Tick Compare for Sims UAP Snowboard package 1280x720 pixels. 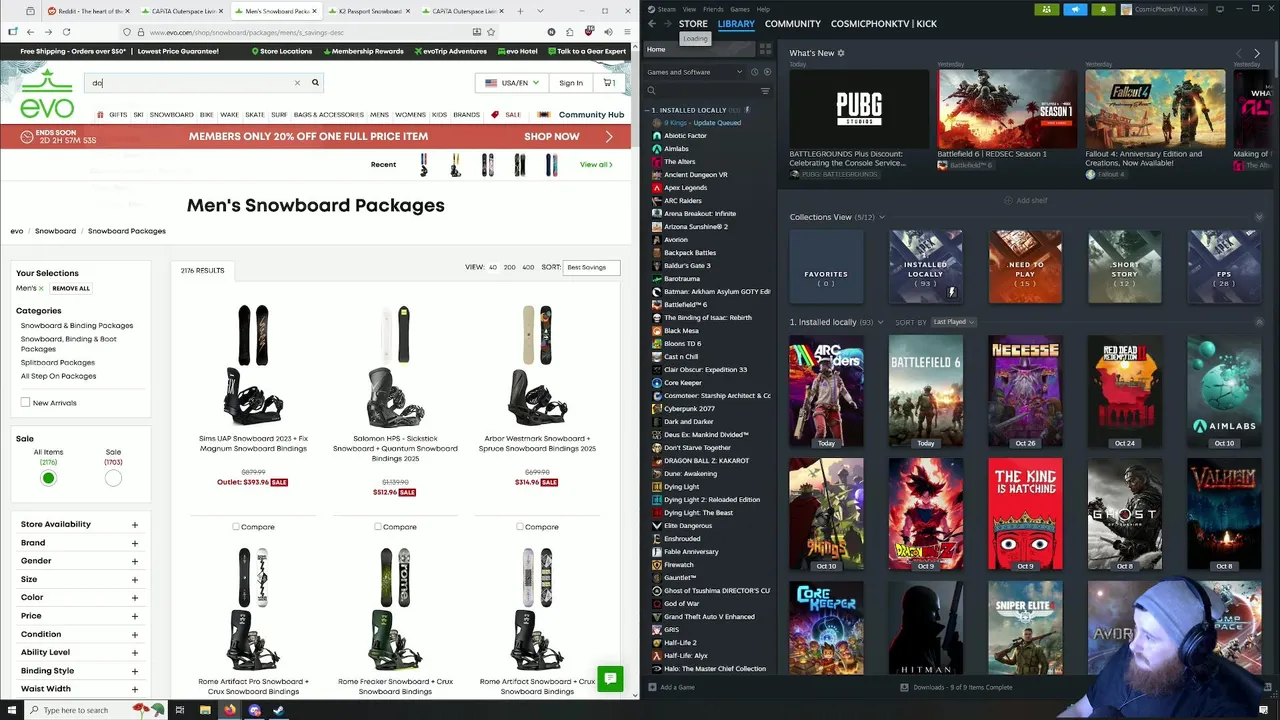point(236,527)
